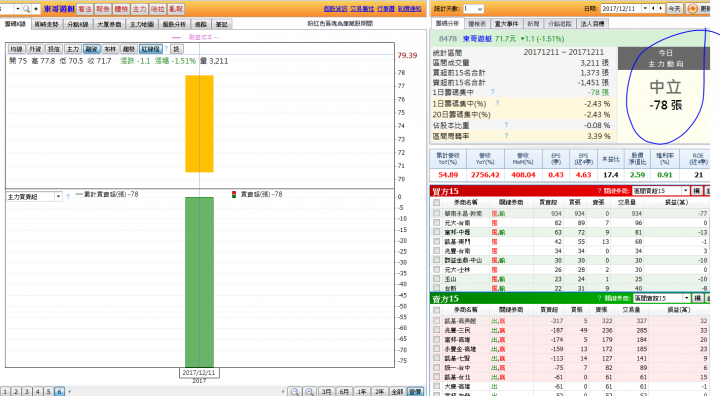
Task: Click the 華南永昌-敦南 broker name
Action: coord(463,214)
